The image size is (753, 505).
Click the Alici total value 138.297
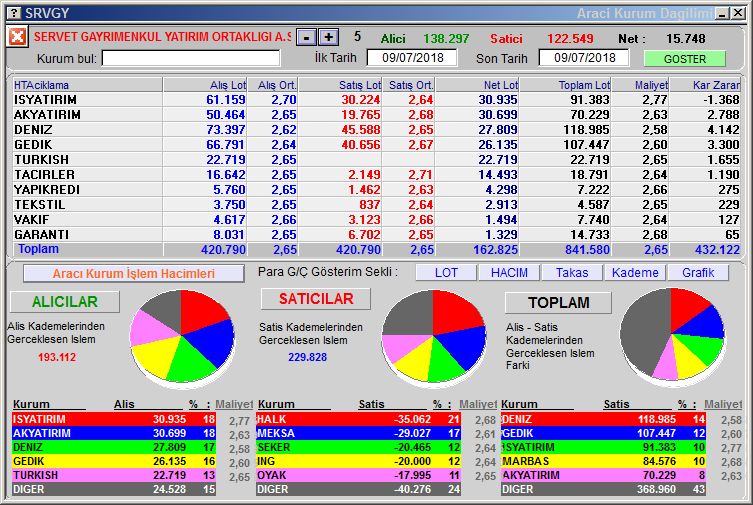point(446,38)
